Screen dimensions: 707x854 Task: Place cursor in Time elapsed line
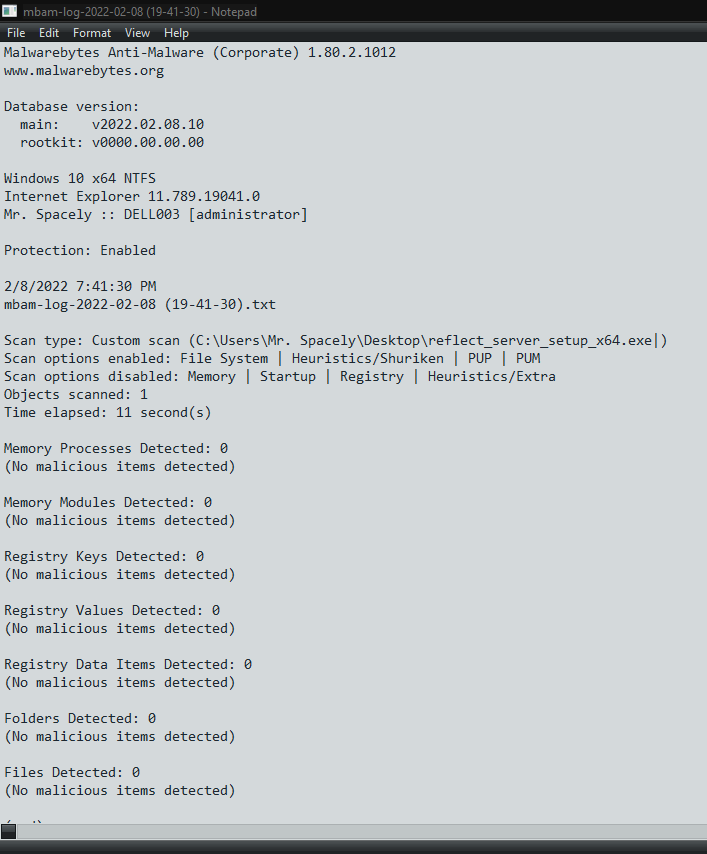[107, 412]
